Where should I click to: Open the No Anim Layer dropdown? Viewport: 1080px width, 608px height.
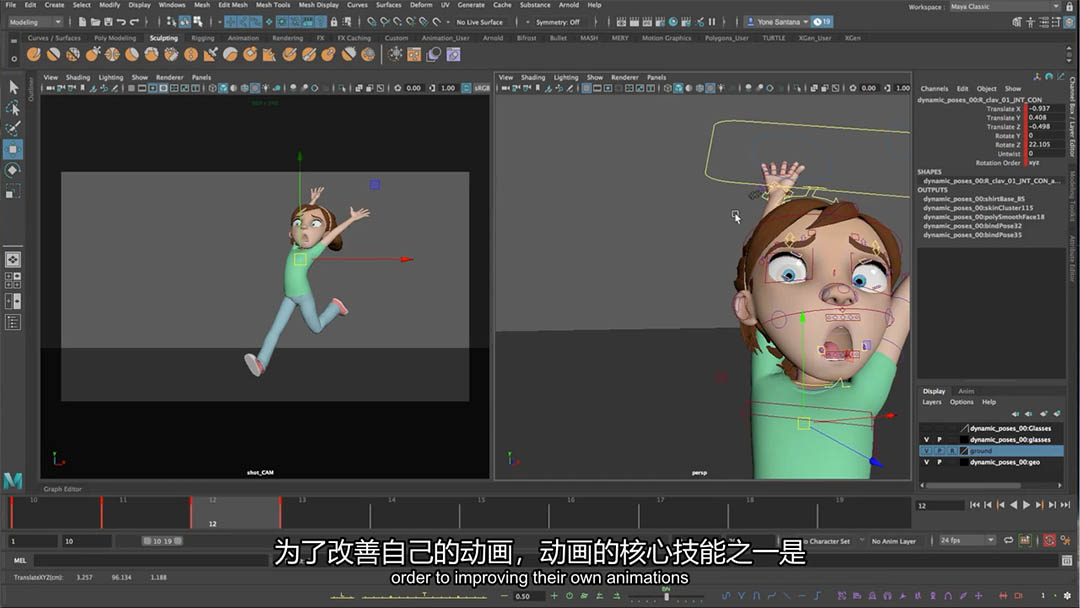(894, 541)
